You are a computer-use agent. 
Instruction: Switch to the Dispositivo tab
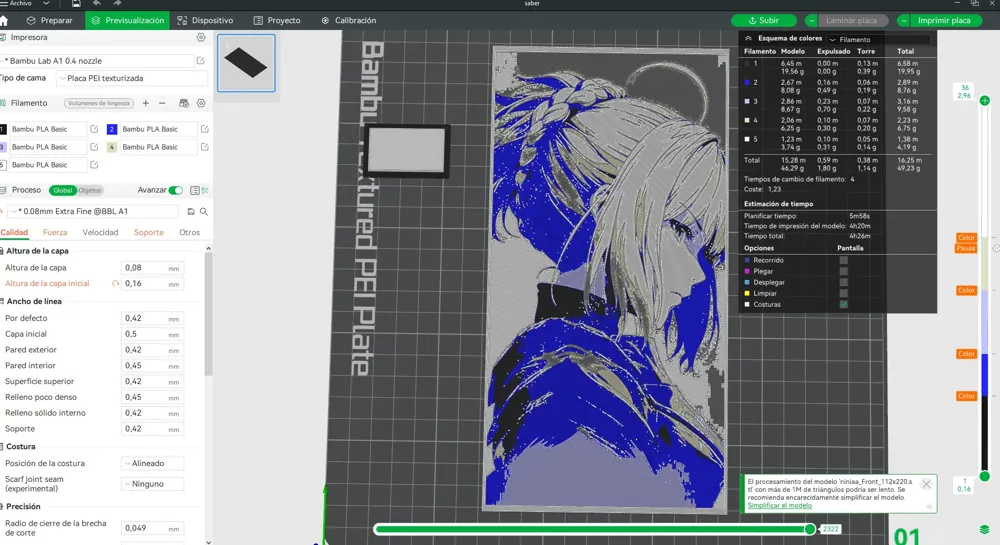tap(205, 20)
